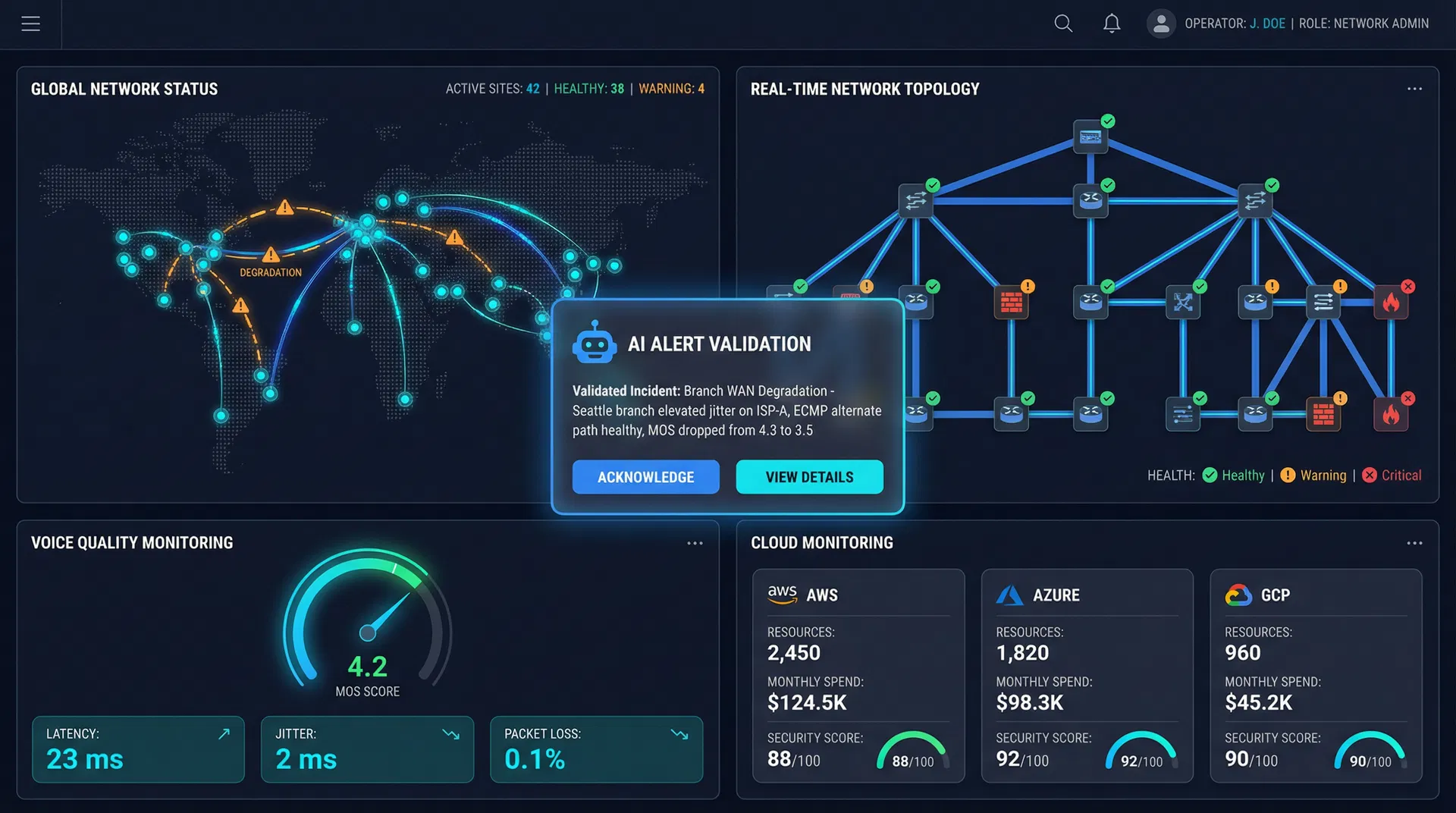1456x813 pixels.
Task: Open the Cloud Monitoring panel options menu
Action: [1415, 543]
